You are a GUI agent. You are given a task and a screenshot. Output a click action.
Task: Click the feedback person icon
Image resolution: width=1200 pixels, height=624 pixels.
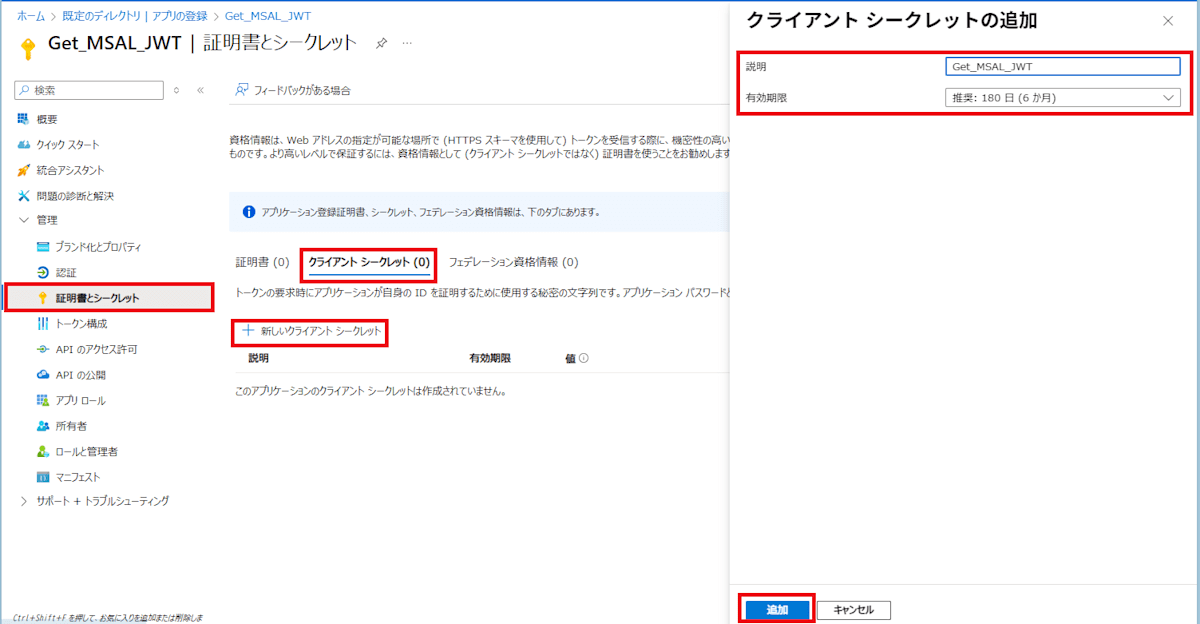[241, 90]
